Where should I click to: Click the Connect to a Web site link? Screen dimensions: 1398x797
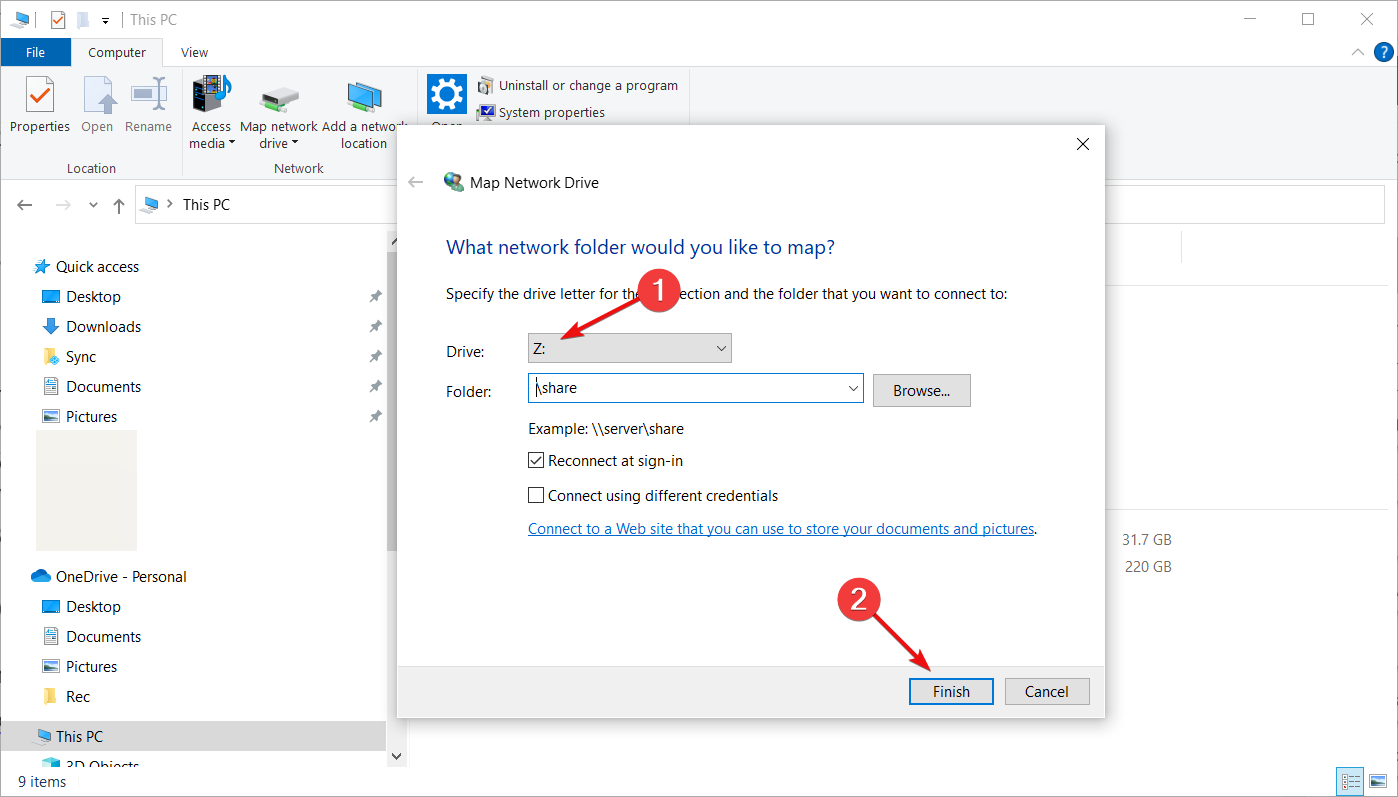tap(781, 529)
